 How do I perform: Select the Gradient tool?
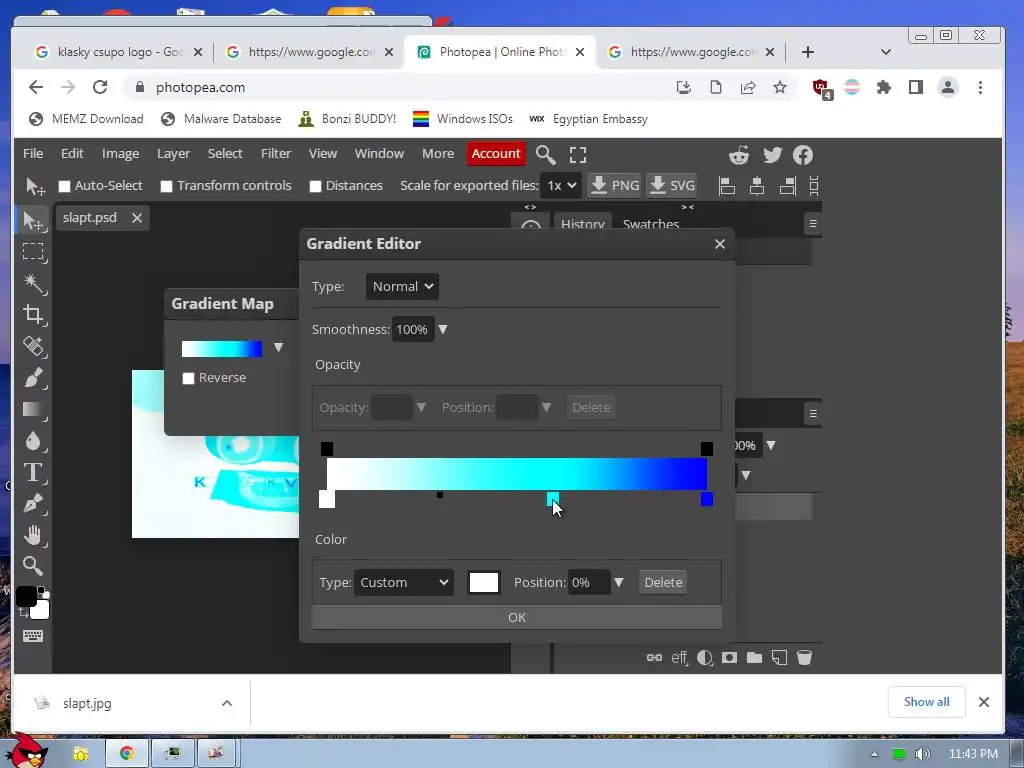click(x=33, y=409)
